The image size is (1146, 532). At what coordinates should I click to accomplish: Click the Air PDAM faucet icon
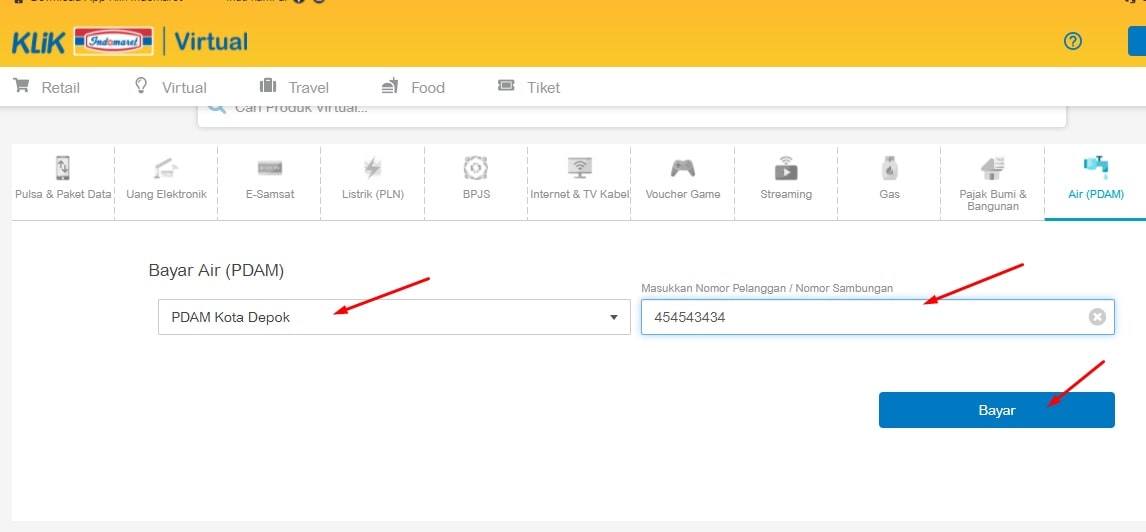[1096, 167]
